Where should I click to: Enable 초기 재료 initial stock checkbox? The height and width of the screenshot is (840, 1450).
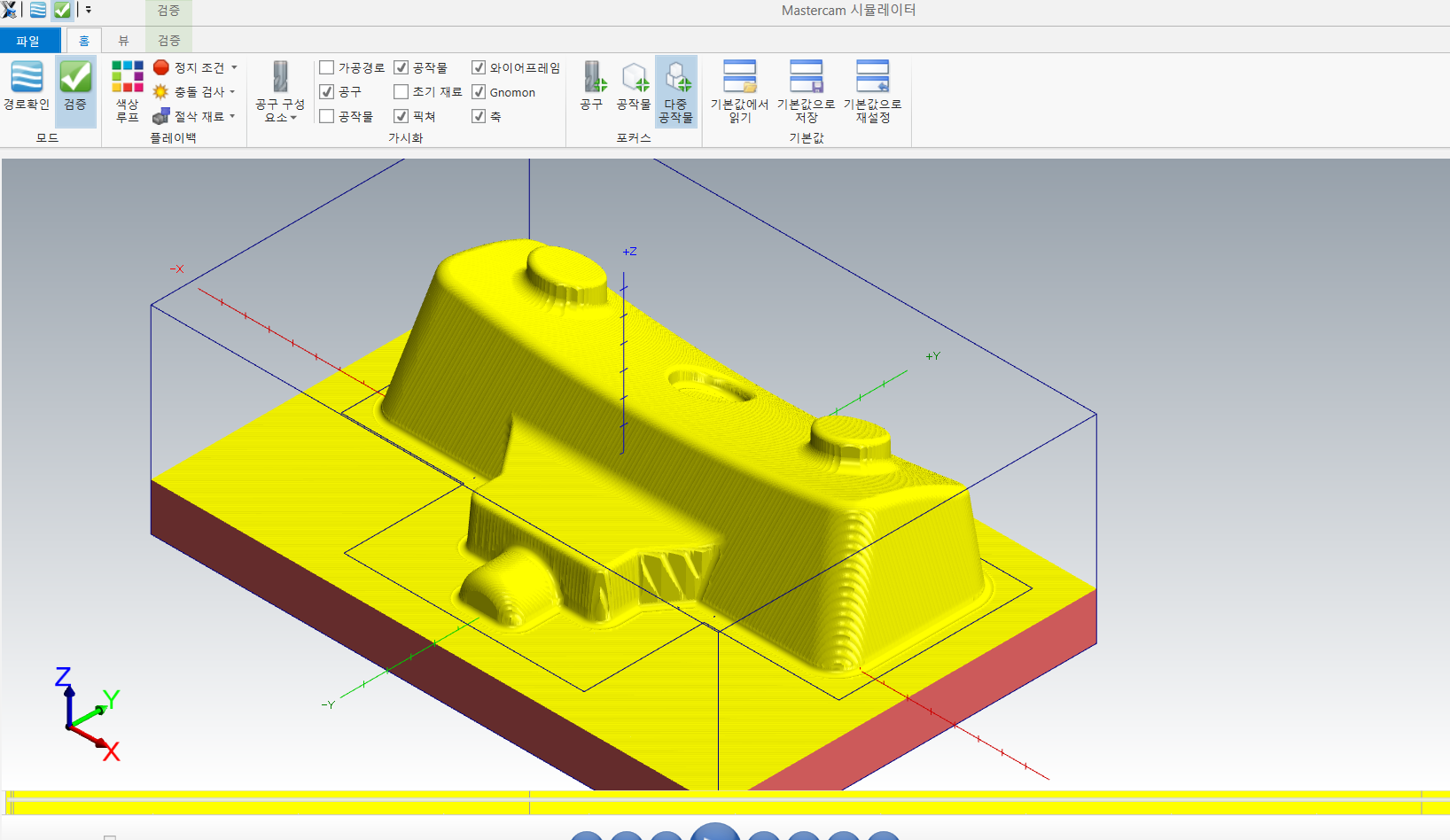401,91
